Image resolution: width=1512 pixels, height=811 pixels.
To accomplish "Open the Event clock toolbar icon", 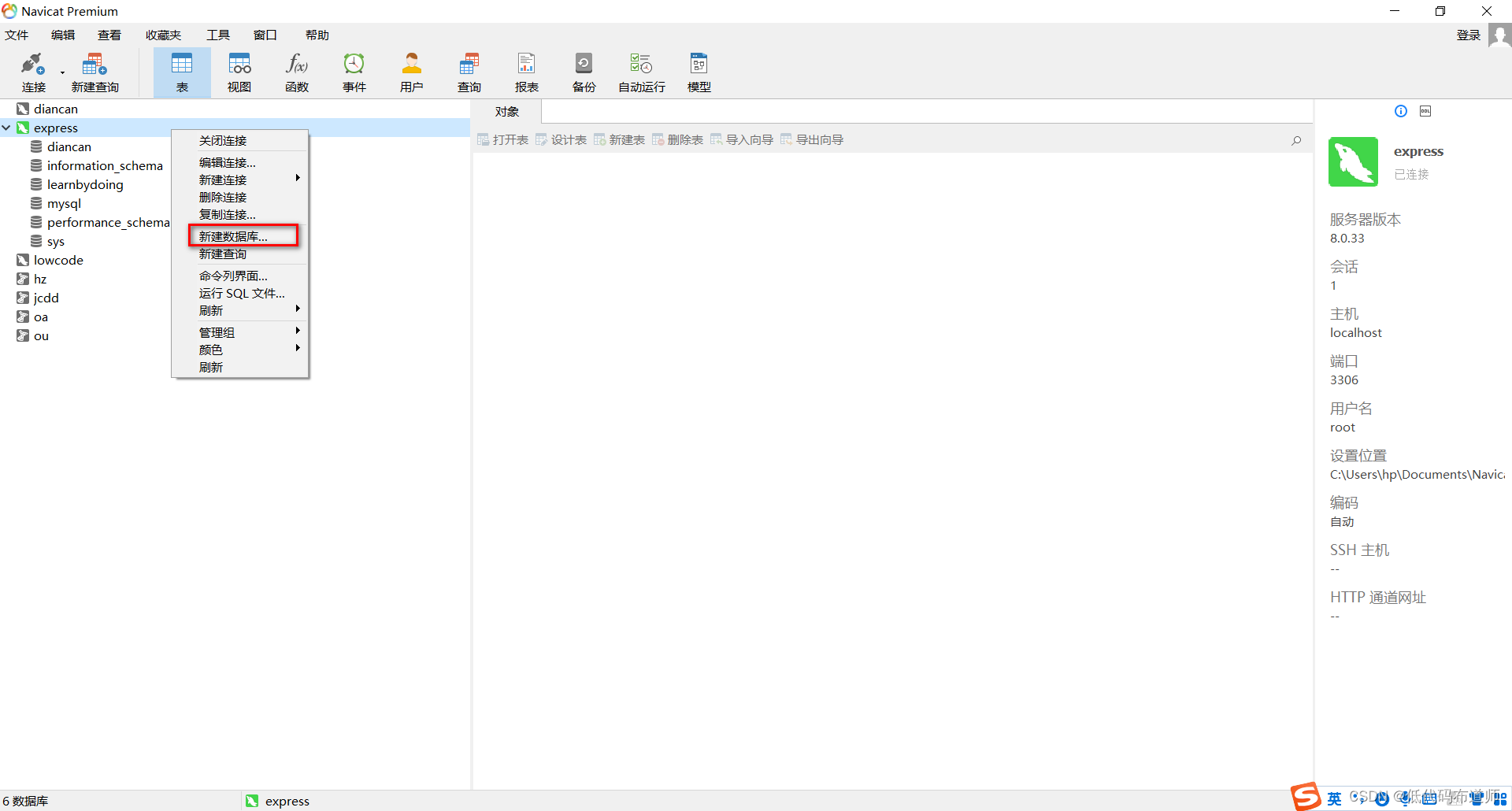I will [354, 72].
